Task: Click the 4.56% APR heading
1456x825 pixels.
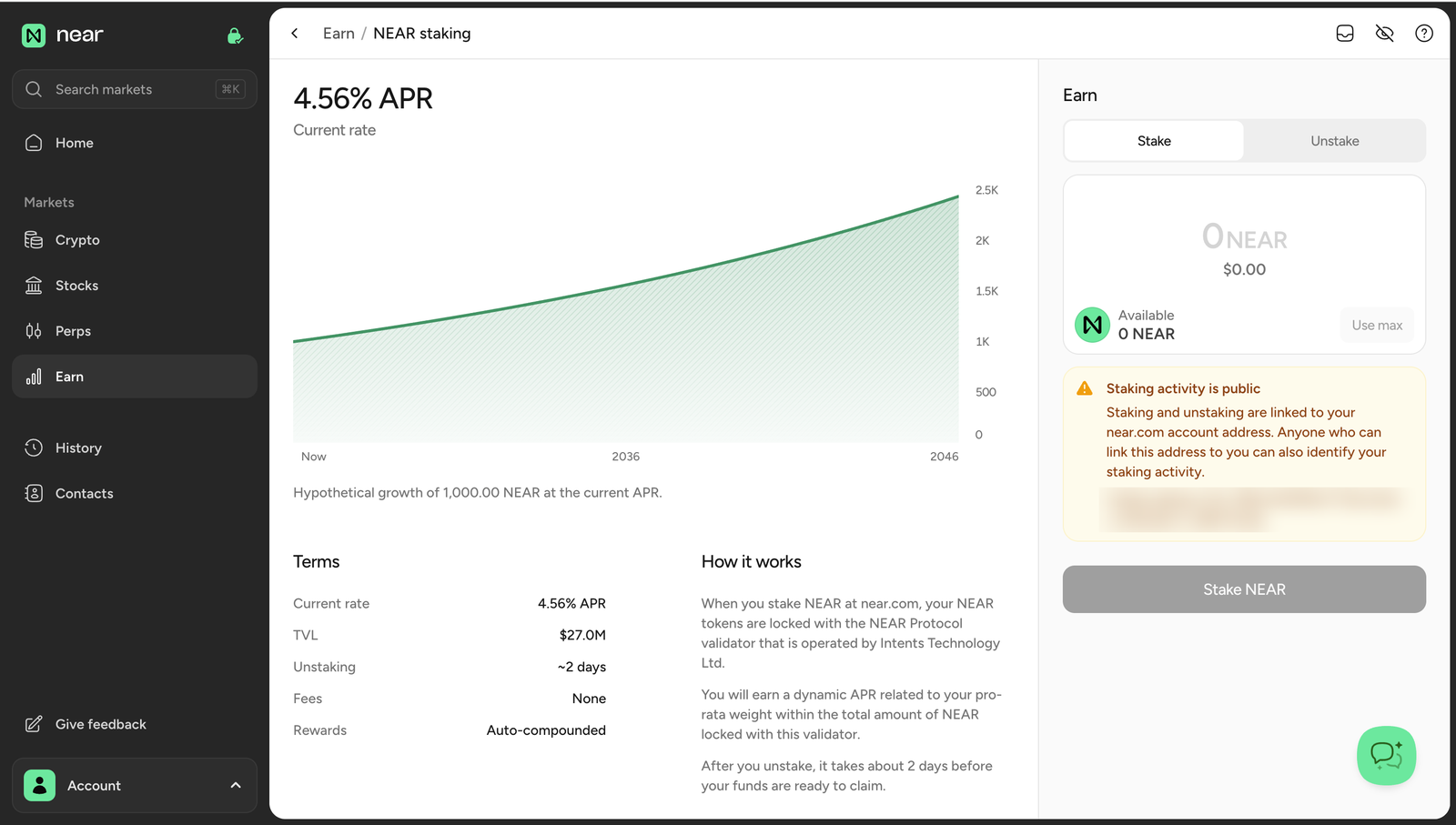Action: pyautogui.click(x=363, y=98)
